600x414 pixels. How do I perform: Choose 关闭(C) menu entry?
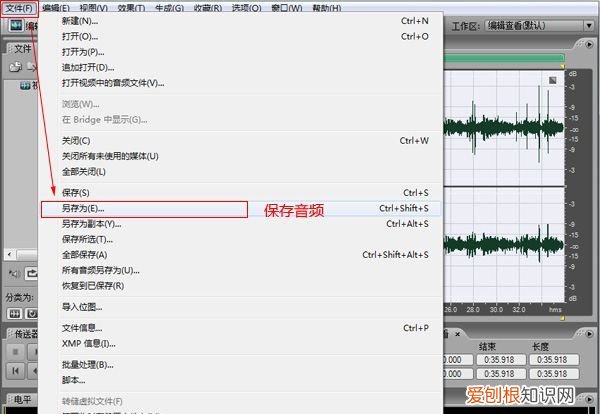[x=241, y=141]
